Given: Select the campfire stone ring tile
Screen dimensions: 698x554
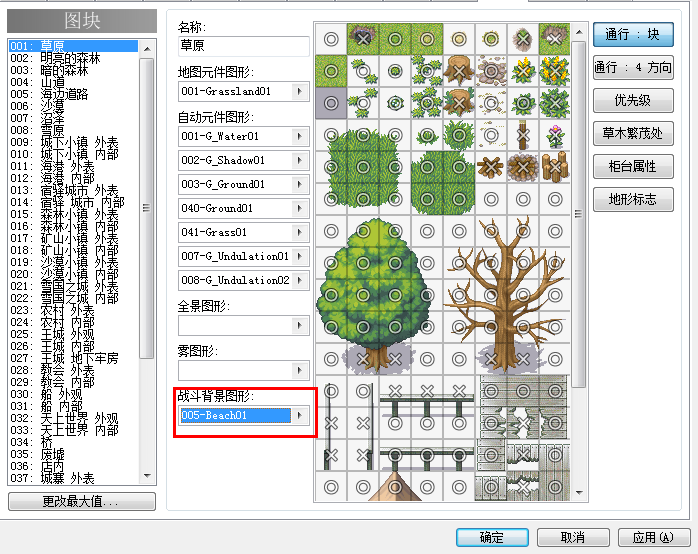Looking at the screenshot, I should tap(523, 167).
